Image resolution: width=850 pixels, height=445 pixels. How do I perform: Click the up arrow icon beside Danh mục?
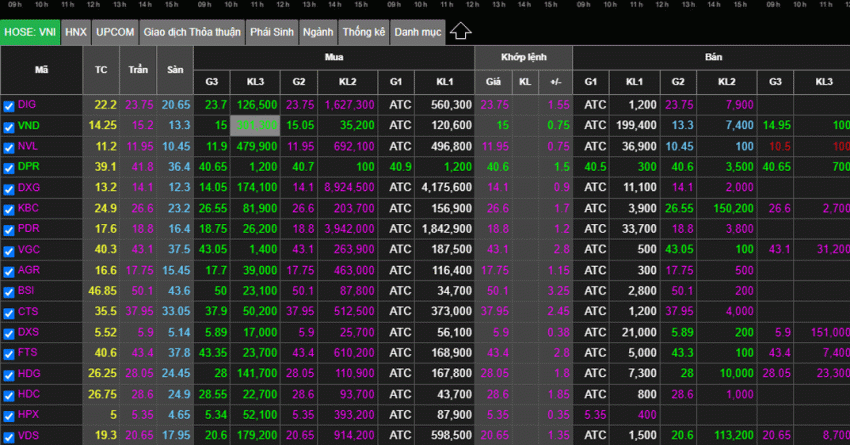tap(460, 31)
